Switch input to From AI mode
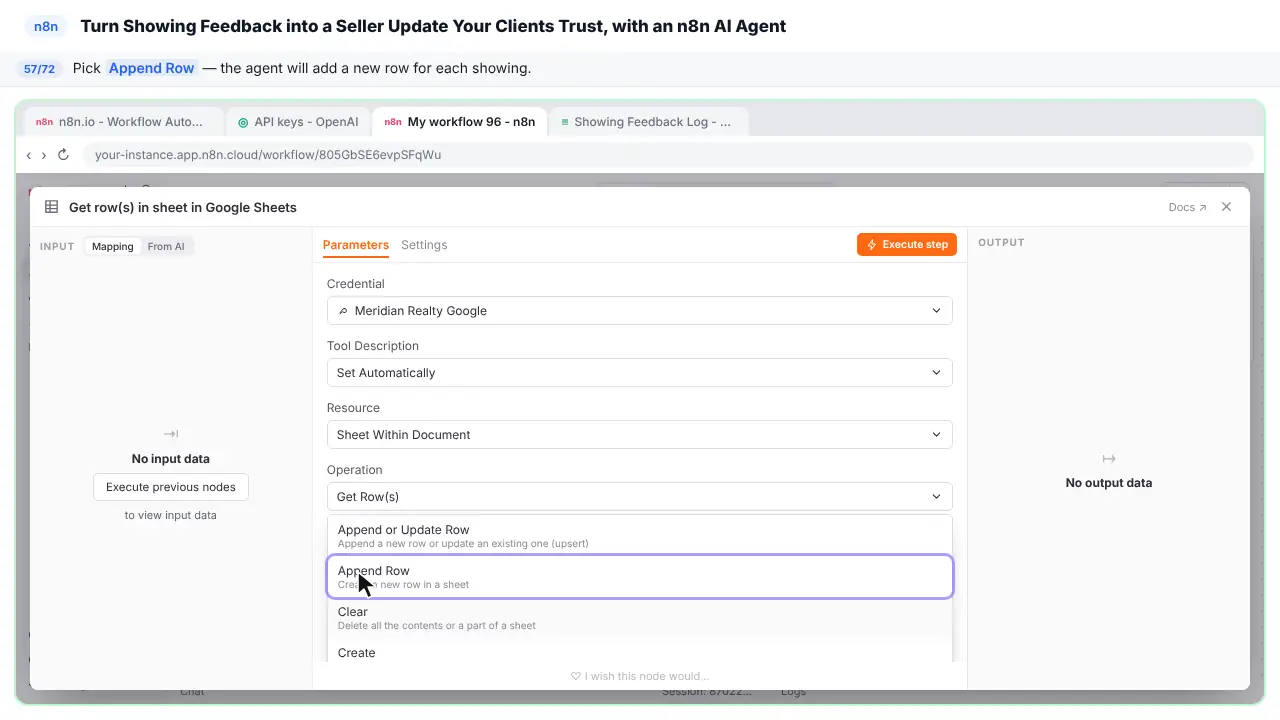 (x=166, y=246)
